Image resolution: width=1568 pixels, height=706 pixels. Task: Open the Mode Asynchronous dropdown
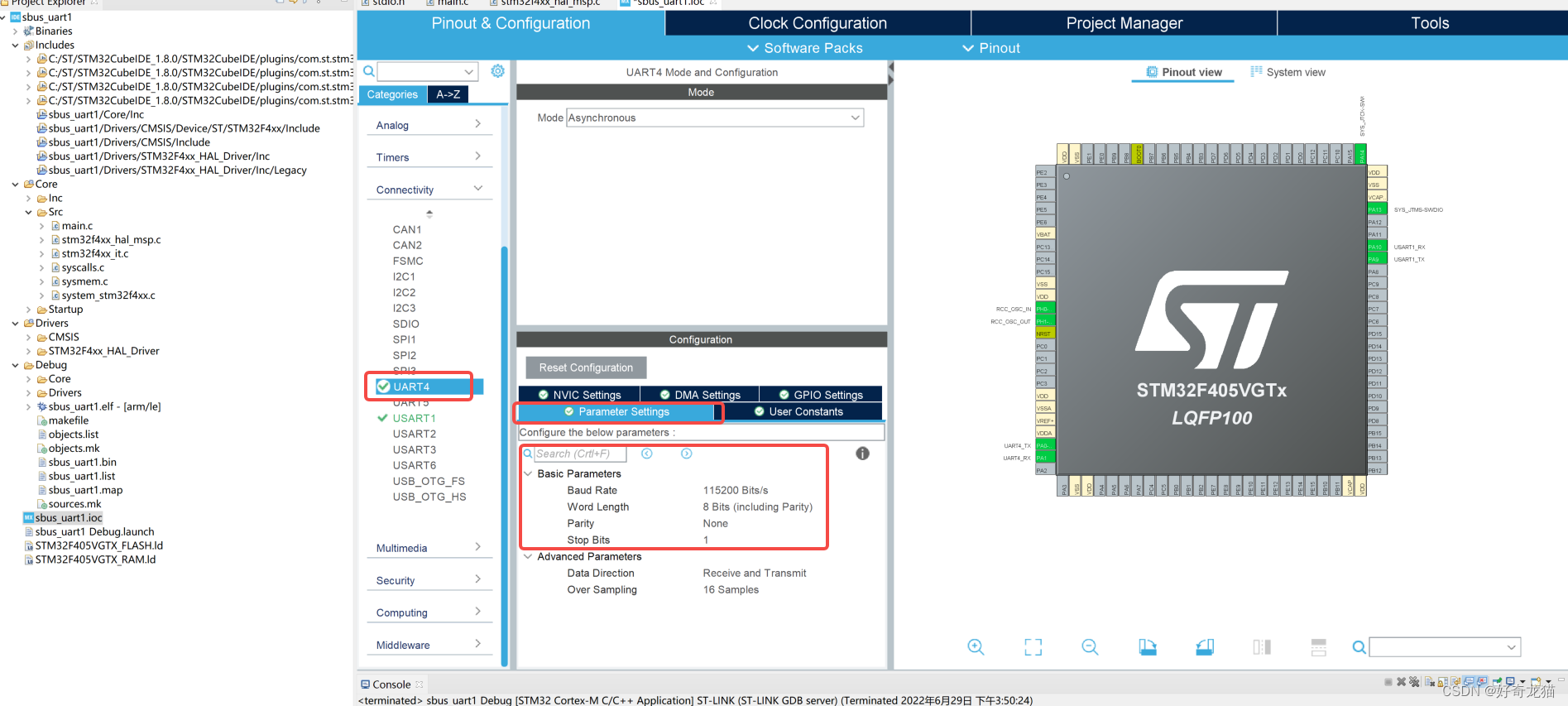pyautogui.click(x=855, y=118)
